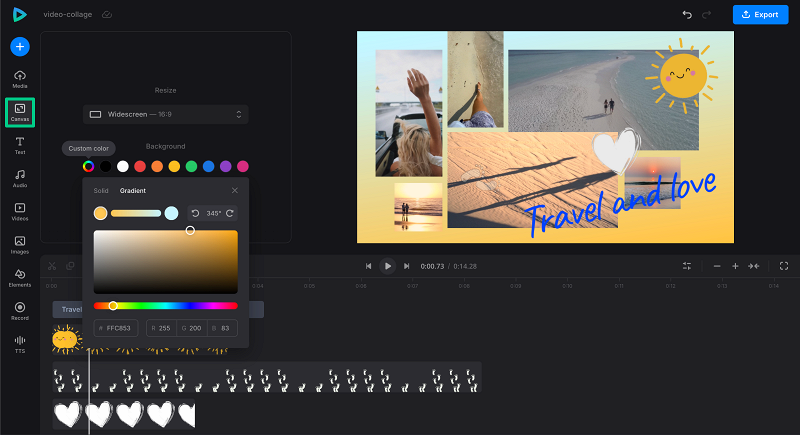Fit timeline to screen width

pyautogui.click(x=754, y=266)
